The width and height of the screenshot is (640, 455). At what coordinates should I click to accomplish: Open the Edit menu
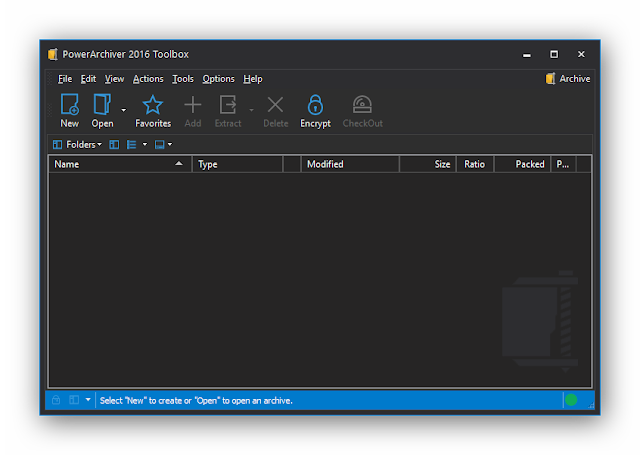pos(88,79)
